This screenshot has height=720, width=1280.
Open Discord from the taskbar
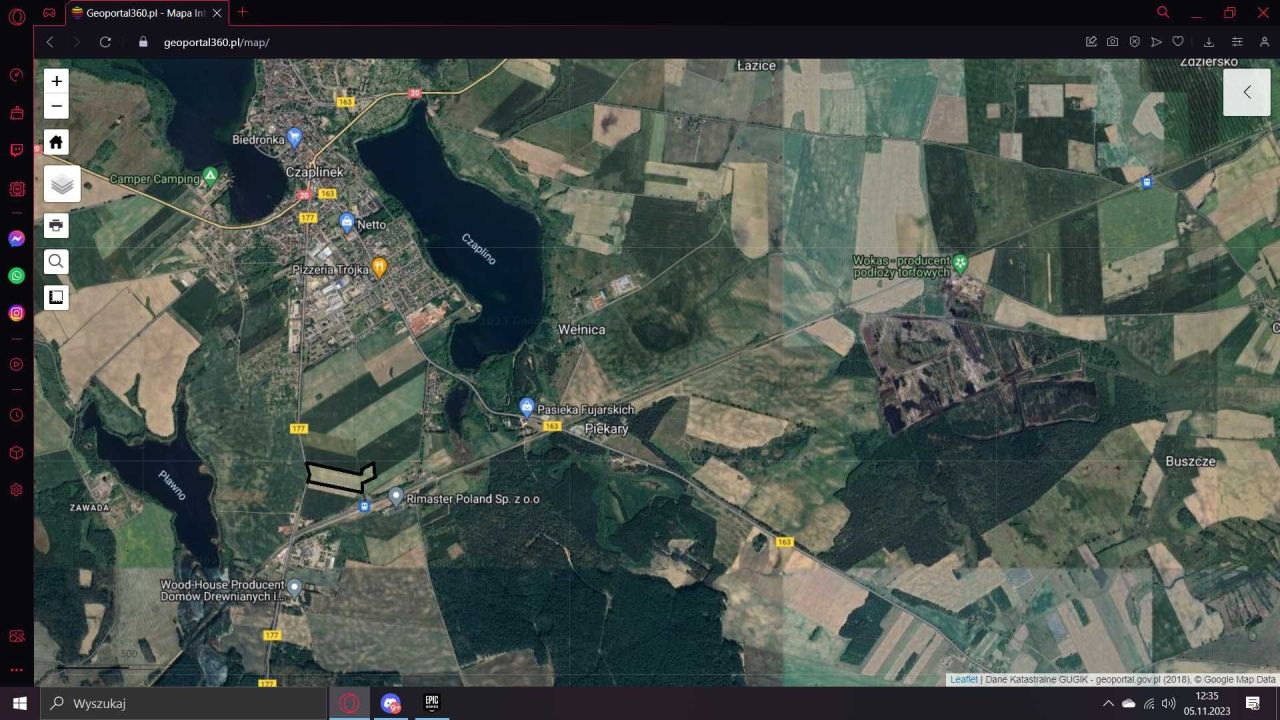click(390, 703)
